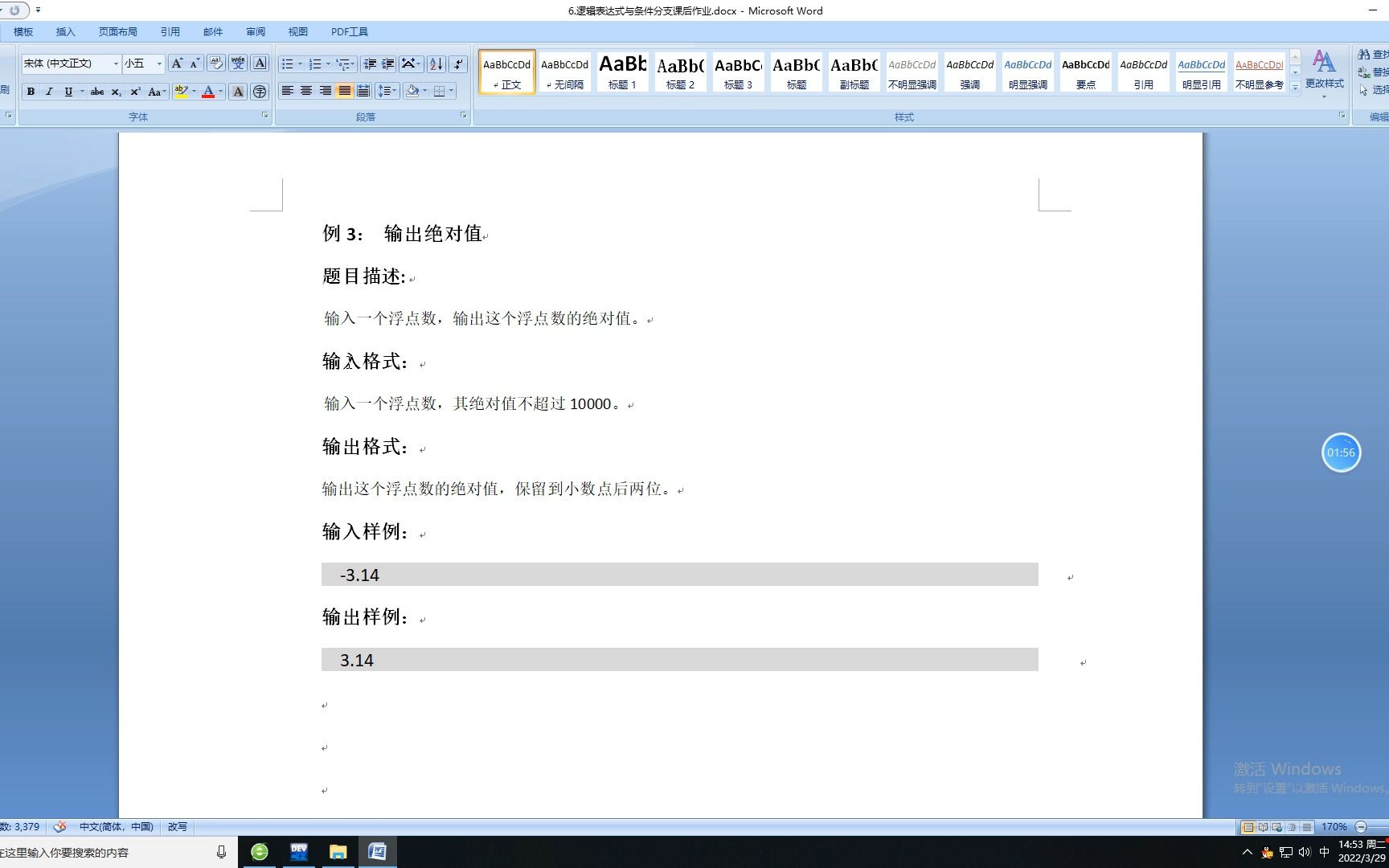1389x868 pixels.
Task: Click the Sort A-Z icon
Action: (436, 63)
